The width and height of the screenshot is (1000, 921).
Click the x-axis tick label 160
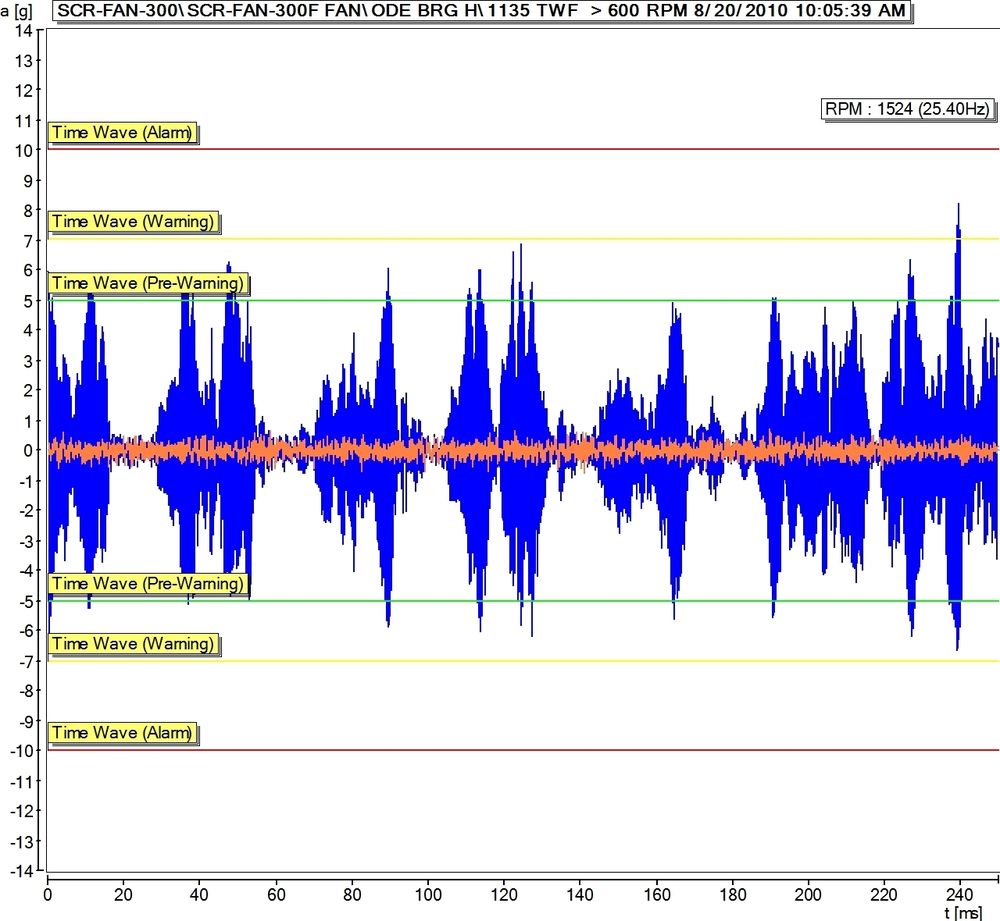click(x=656, y=894)
